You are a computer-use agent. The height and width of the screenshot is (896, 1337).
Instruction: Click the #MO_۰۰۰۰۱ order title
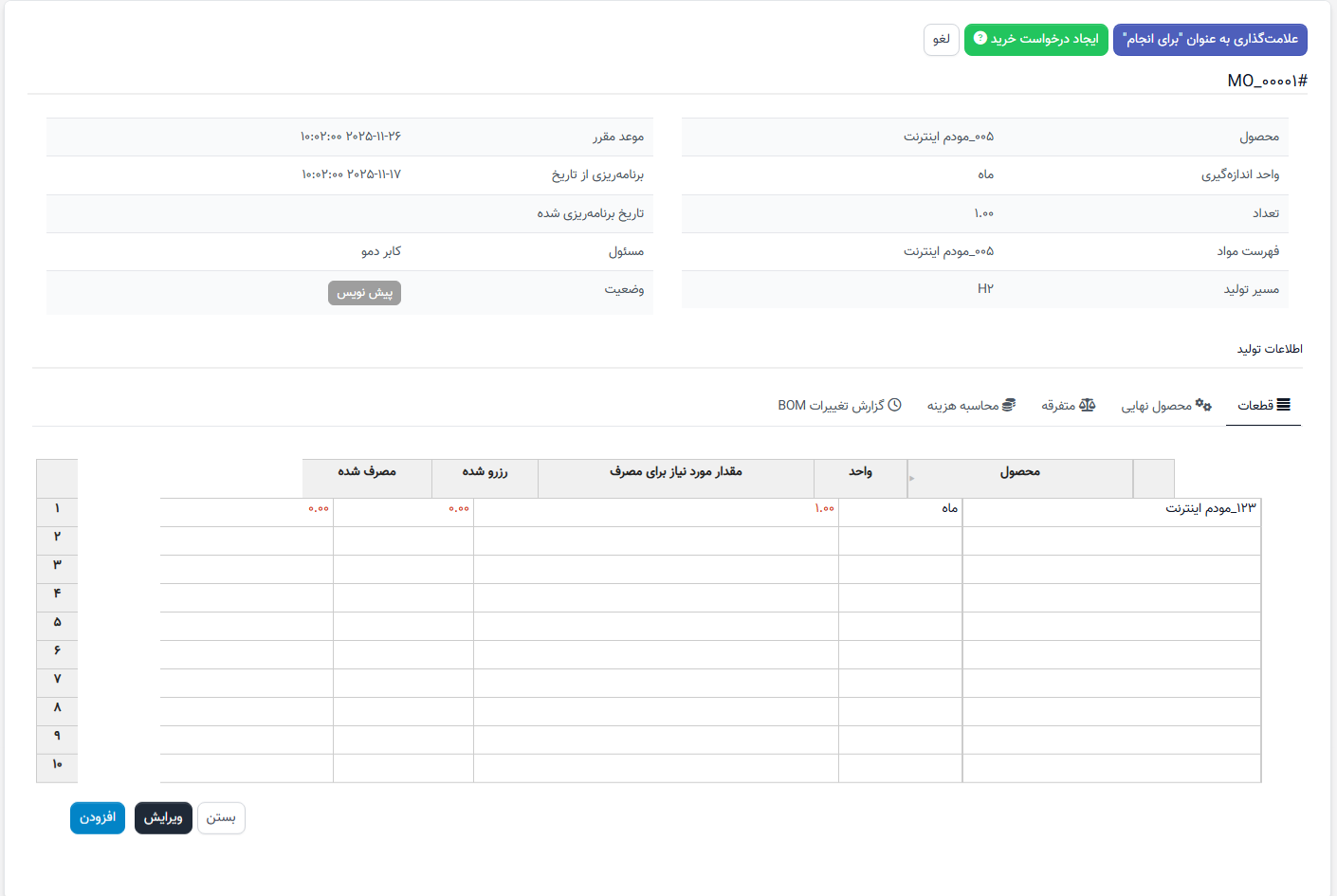pyautogui.click(x=1267, y=81)
